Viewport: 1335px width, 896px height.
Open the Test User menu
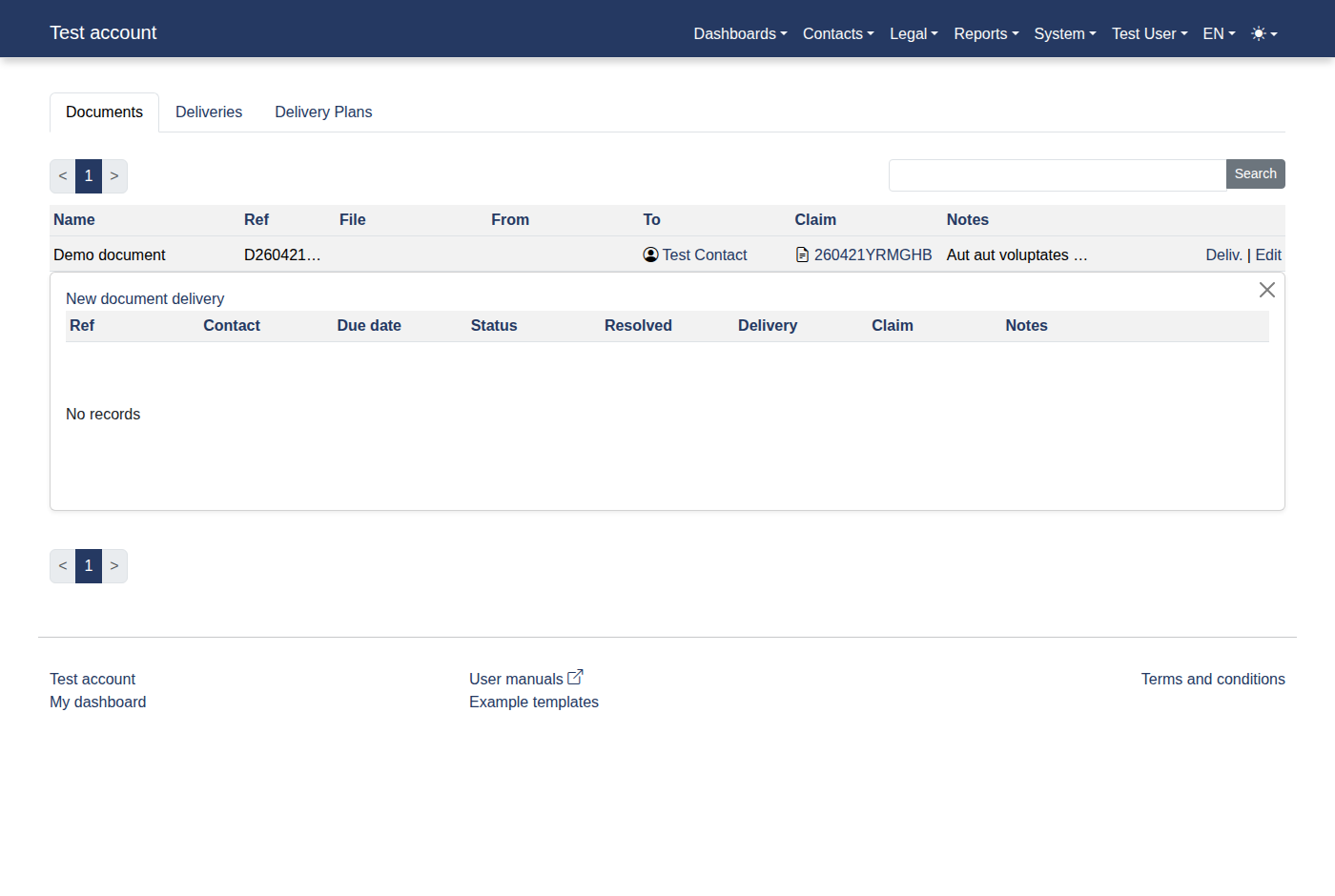pos(1148,33)
